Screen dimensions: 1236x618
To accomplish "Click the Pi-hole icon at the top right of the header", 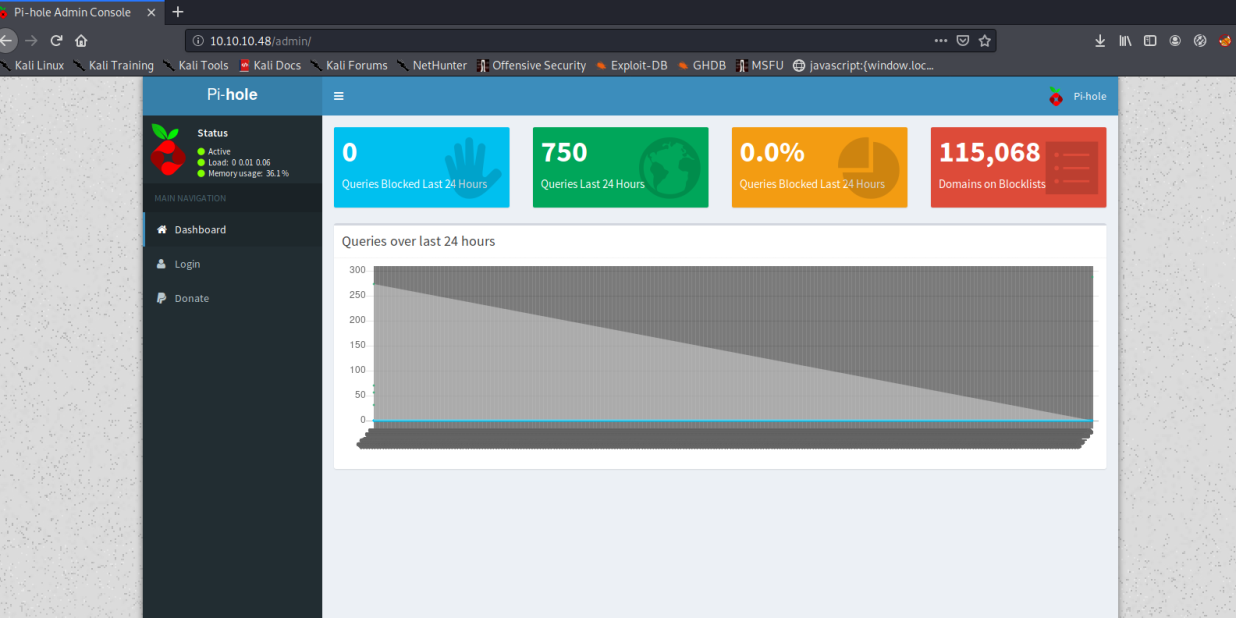I will pyautogui.click(x=1057, y=96).
